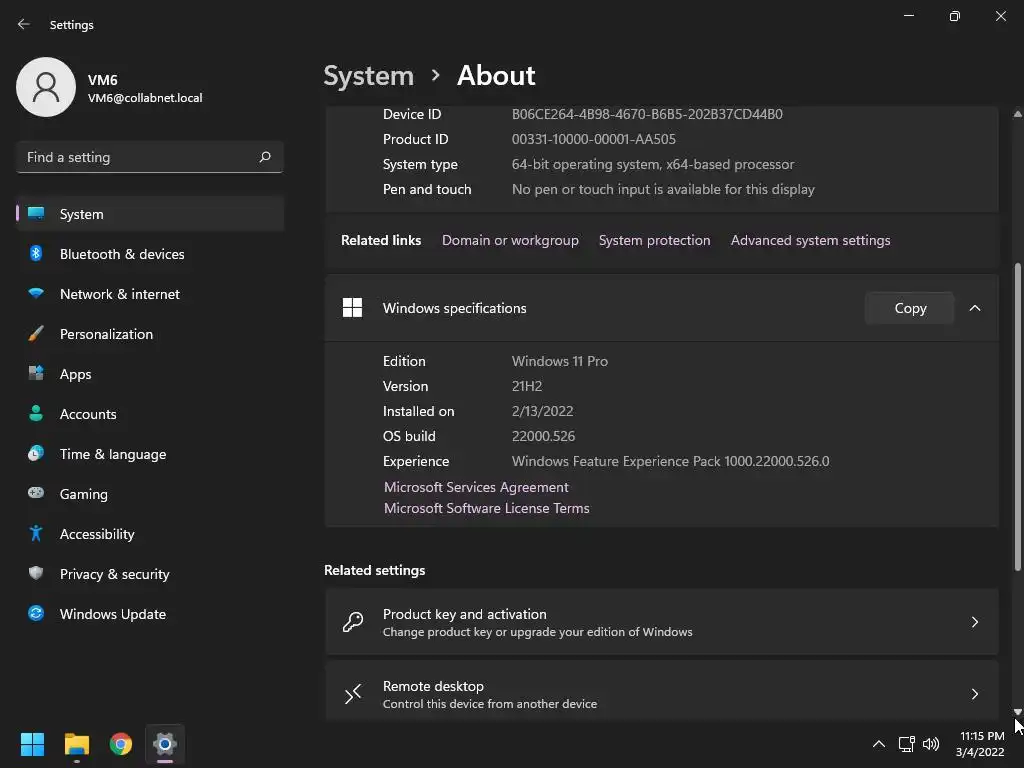The width and height of the screenshot is (1024, 768).
Task: Click the scroll down arrow of the page scrollbar
Action: click(1018, 712)
